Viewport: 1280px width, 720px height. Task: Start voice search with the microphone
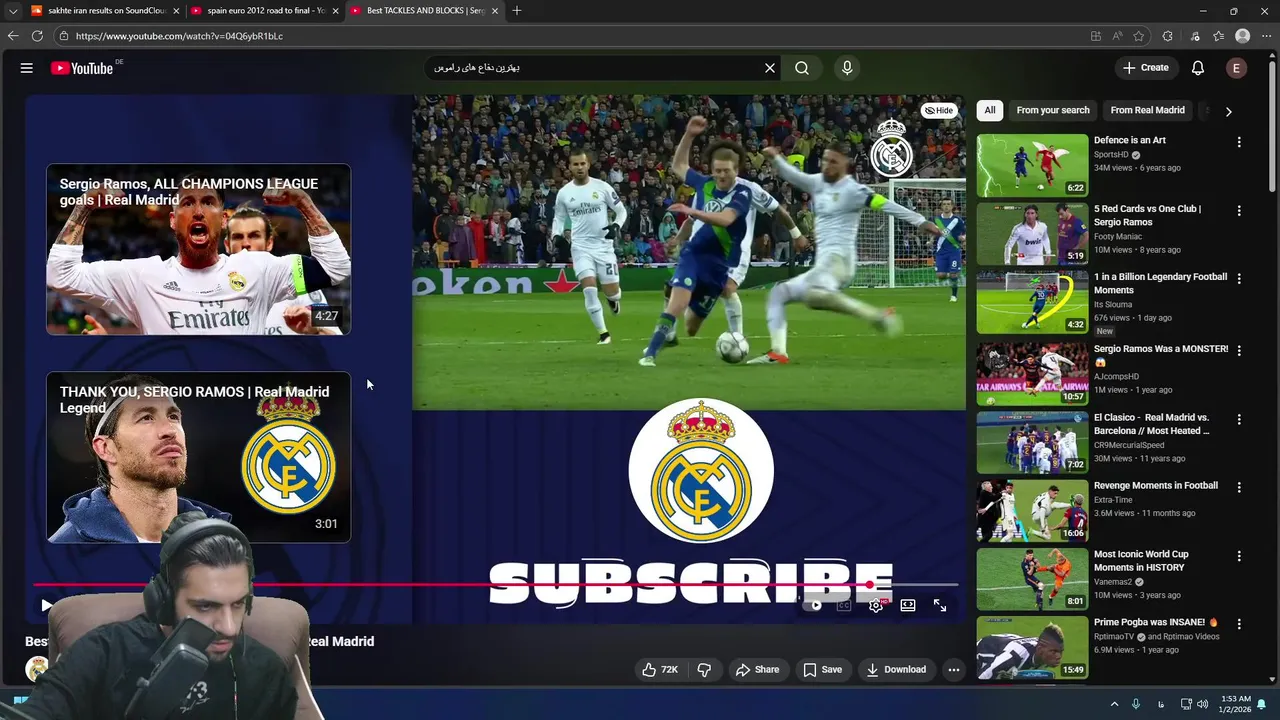tap(847, 68)
